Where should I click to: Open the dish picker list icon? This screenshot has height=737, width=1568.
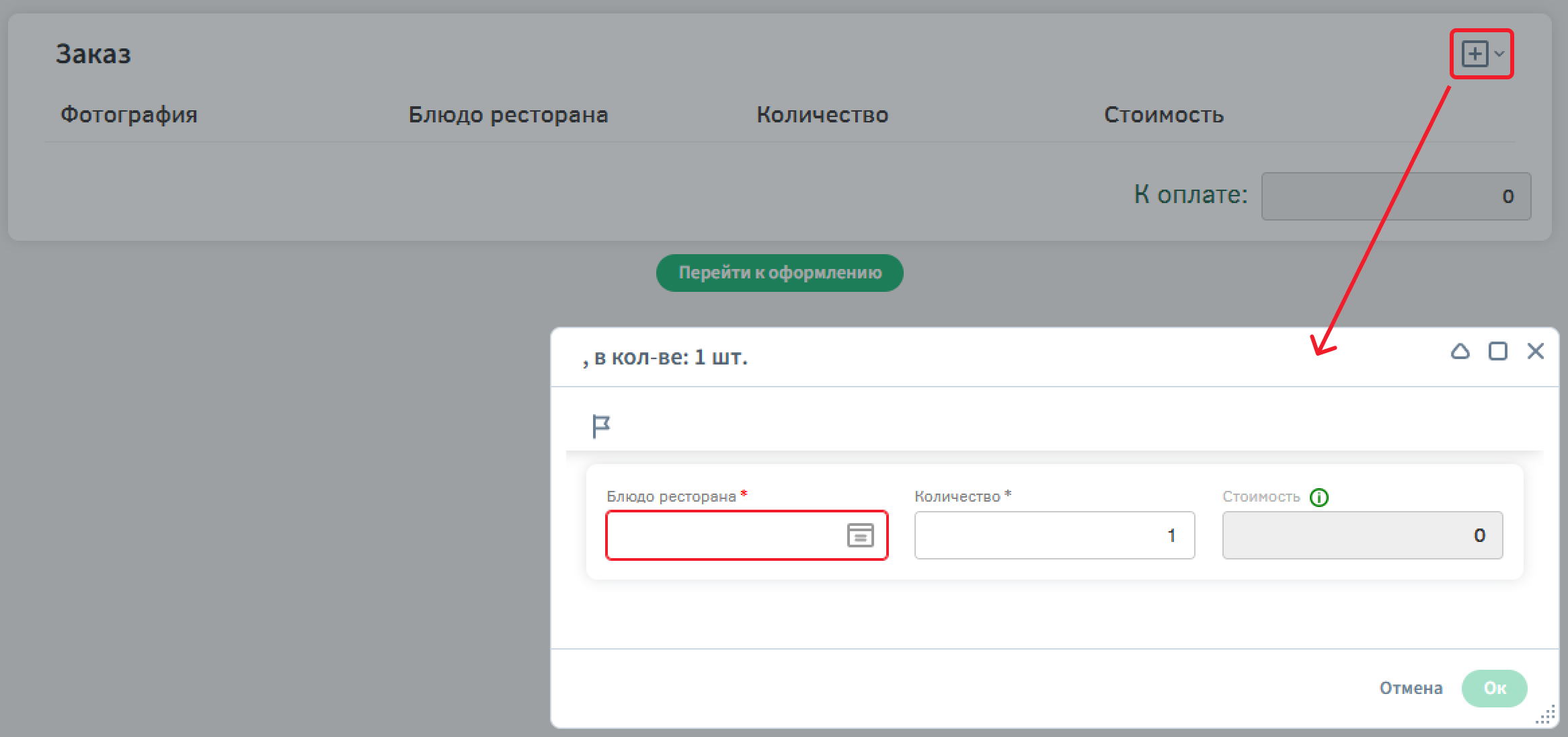pos(860,535)
